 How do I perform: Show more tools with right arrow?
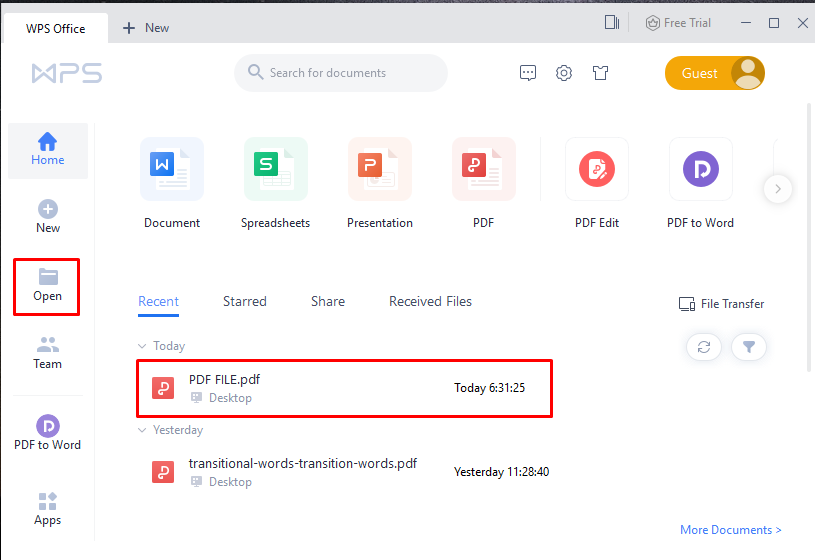pyautogui.click(x=778, y=189)
